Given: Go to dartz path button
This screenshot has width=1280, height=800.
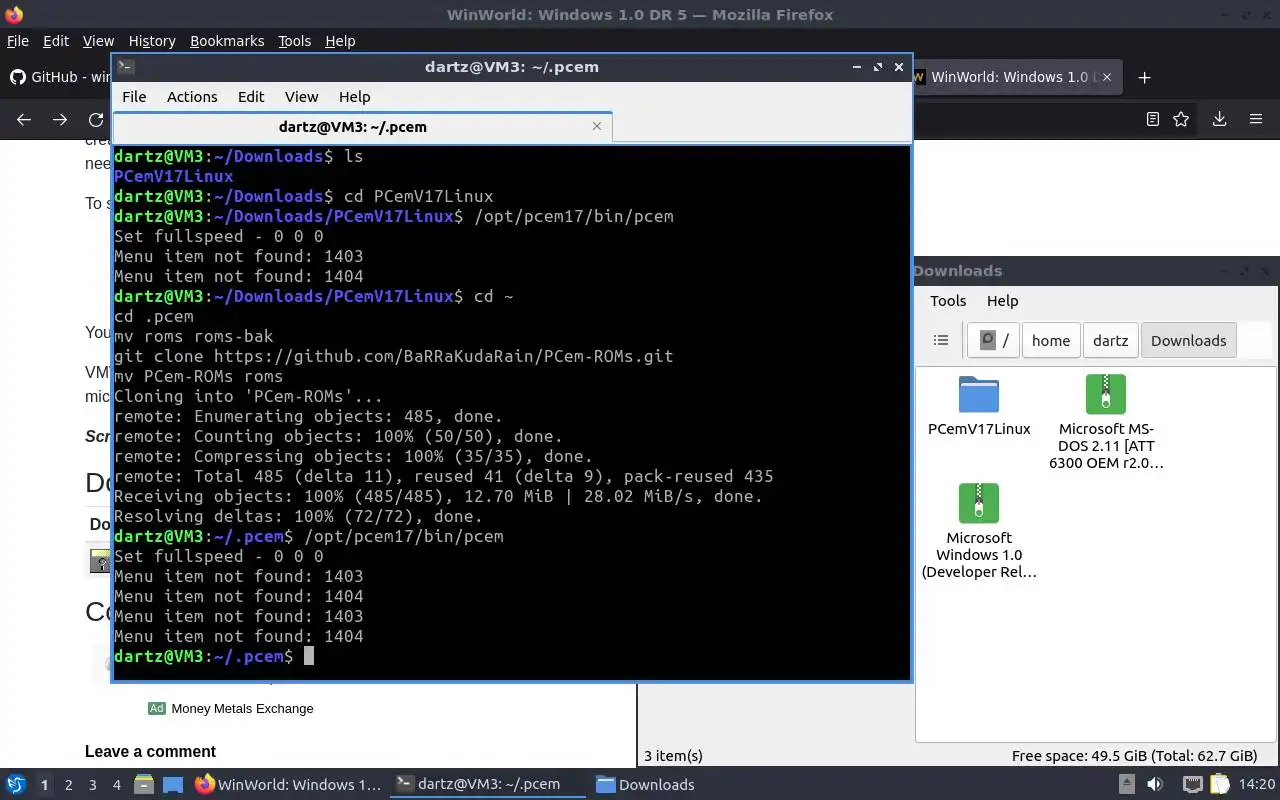Looking at the screenshot, I should point(1110,340).
